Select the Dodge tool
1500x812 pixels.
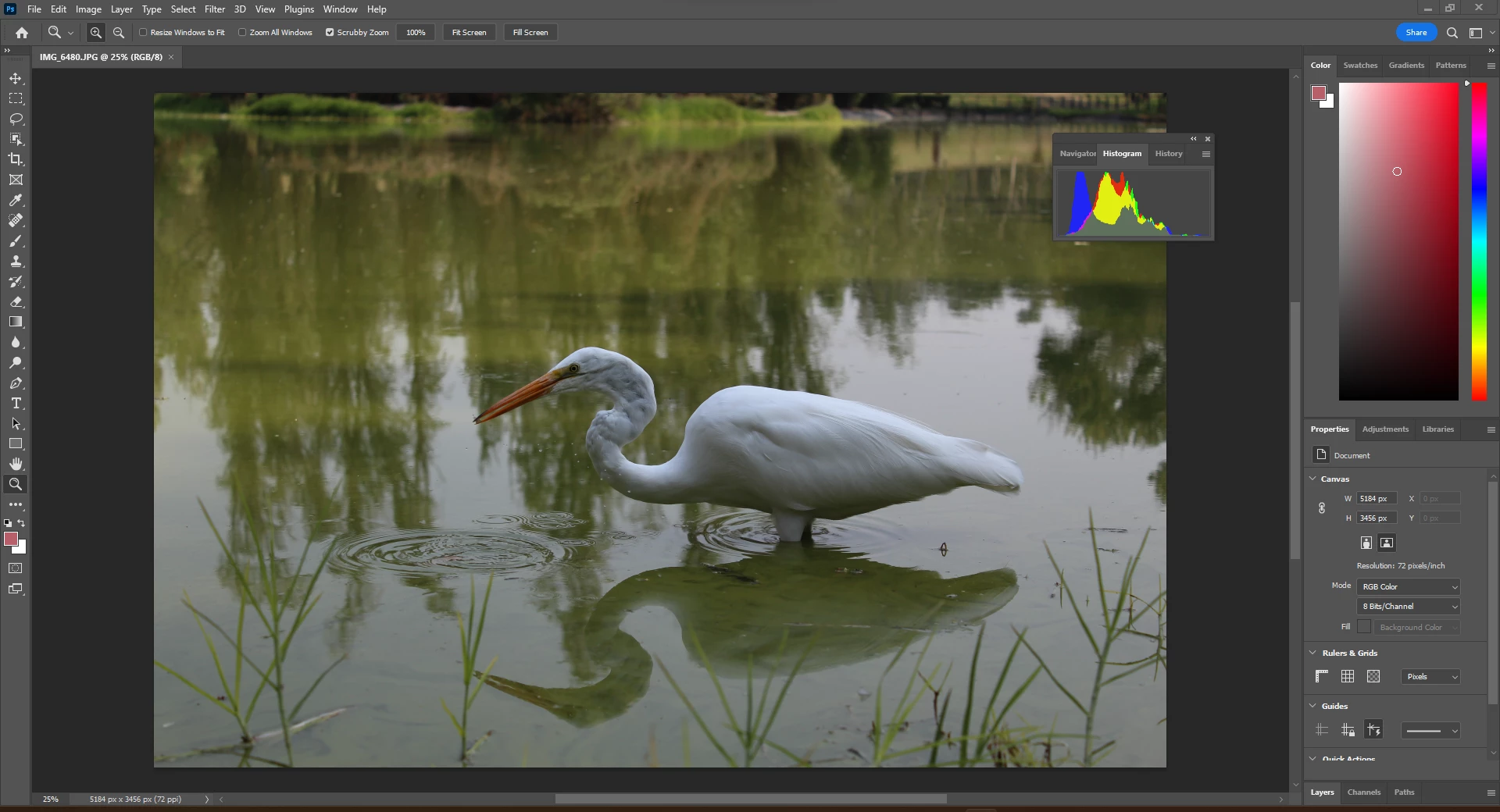(x=16, y=363)
